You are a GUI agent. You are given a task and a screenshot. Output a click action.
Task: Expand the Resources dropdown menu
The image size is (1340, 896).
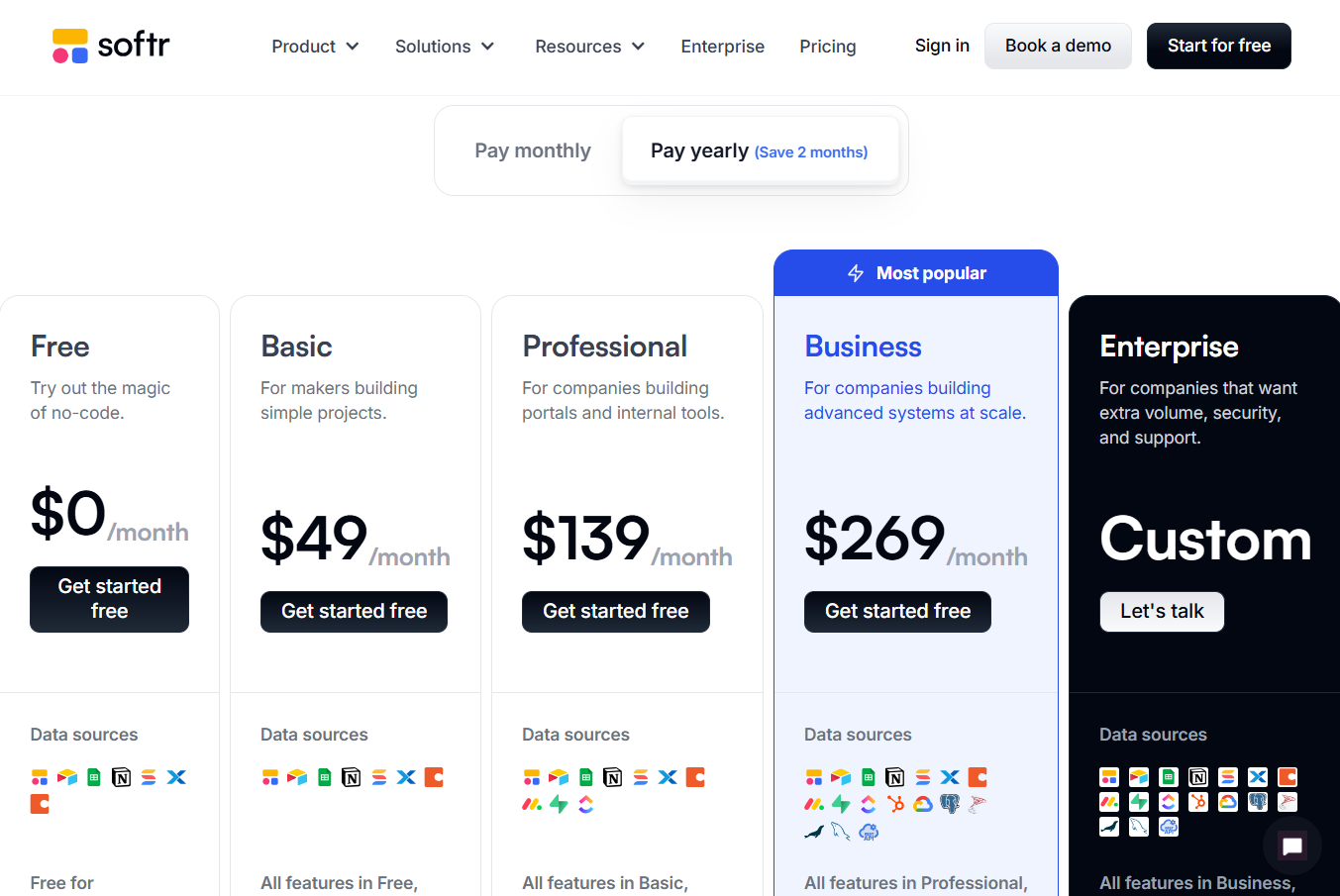pyautogui.click(x=589, y=47)
